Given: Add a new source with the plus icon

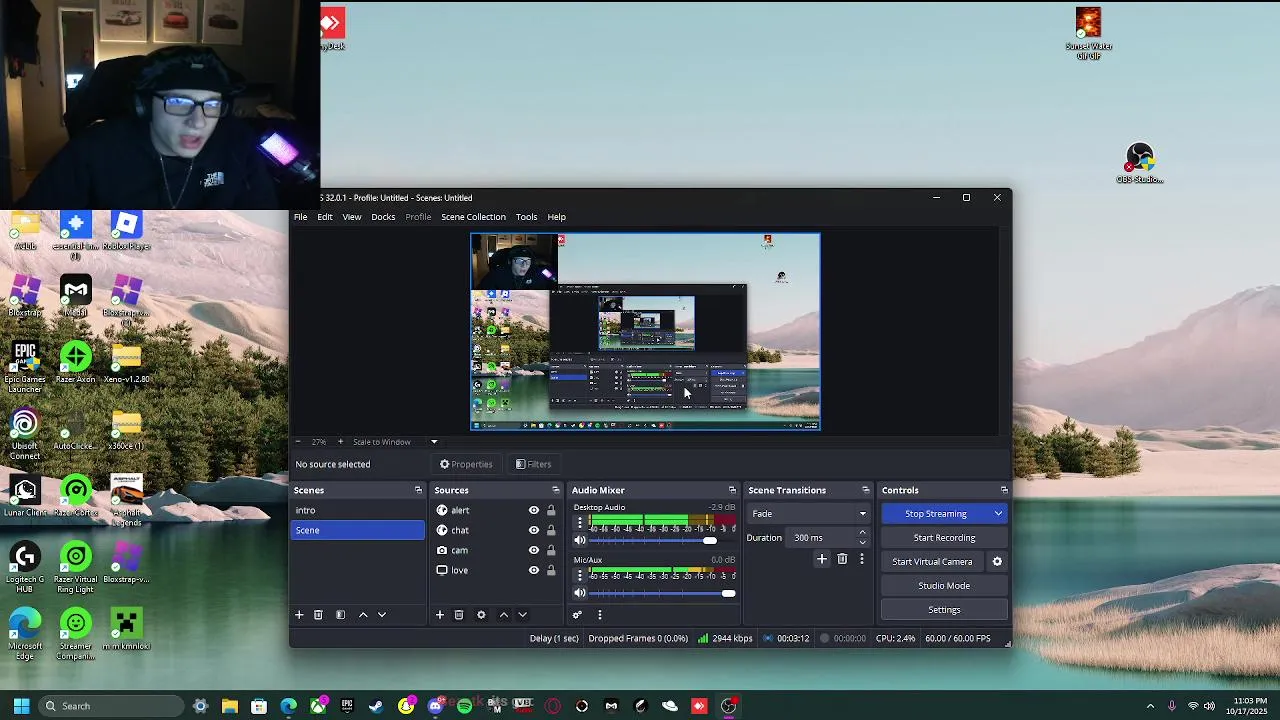Looking at the screenshot, I should 439,615.
